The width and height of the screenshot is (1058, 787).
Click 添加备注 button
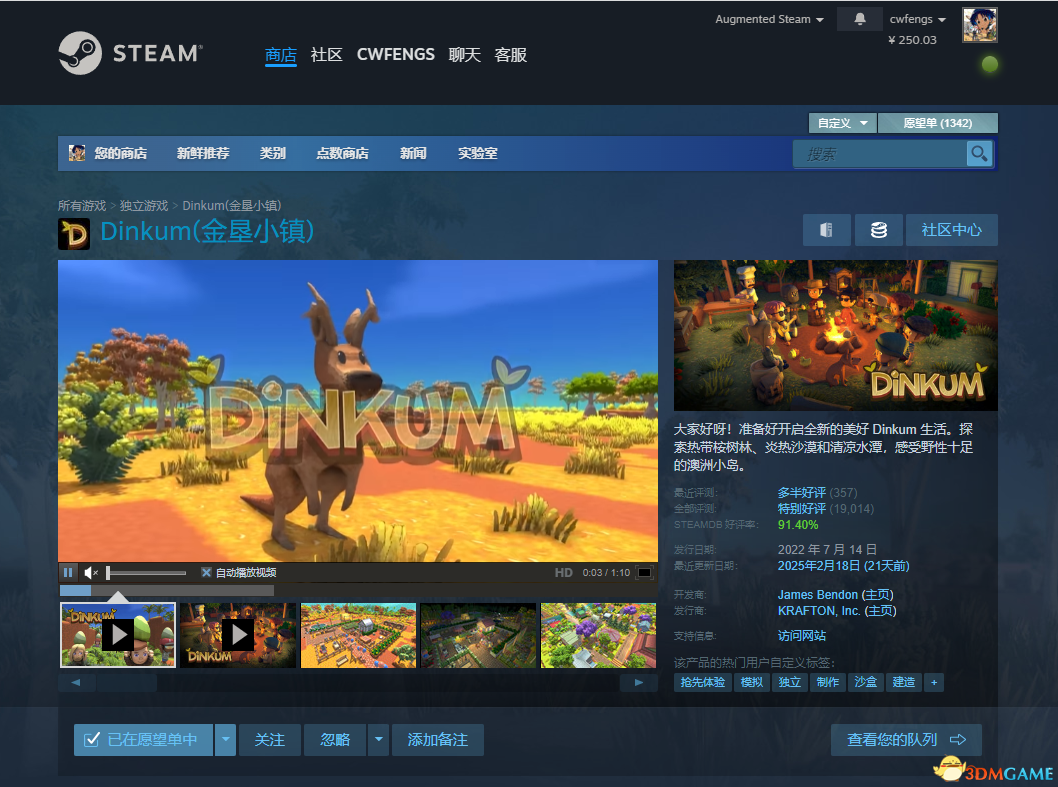click(438, 740)
